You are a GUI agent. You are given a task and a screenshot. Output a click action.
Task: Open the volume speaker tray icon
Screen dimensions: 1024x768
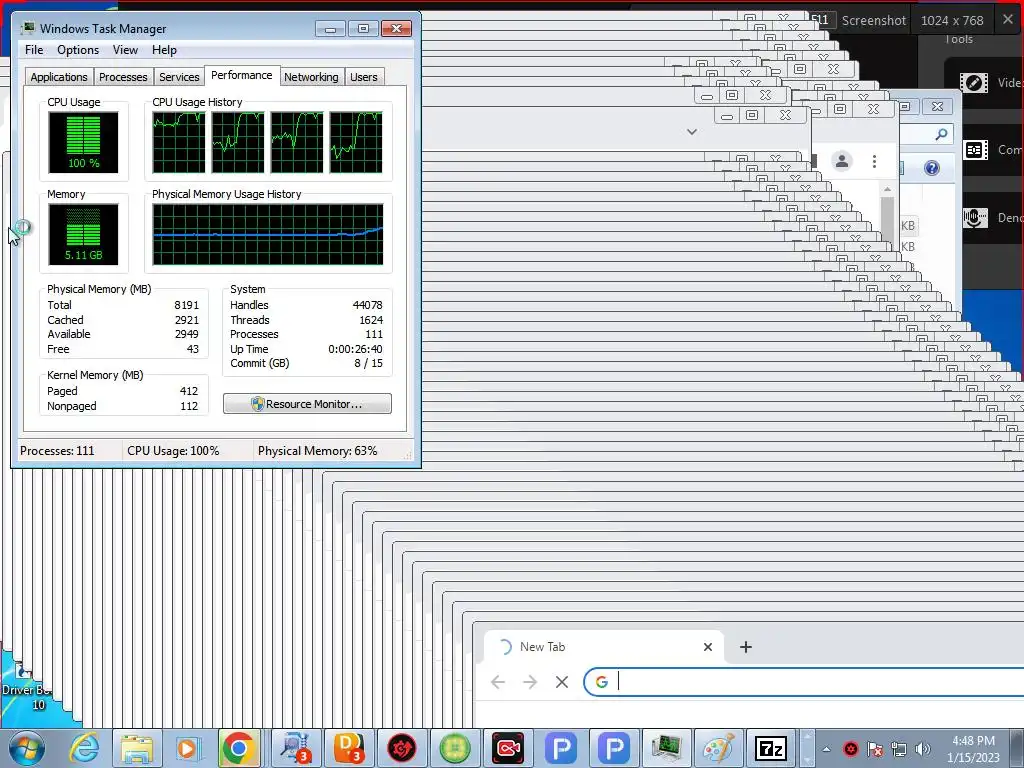pos(923,749)
